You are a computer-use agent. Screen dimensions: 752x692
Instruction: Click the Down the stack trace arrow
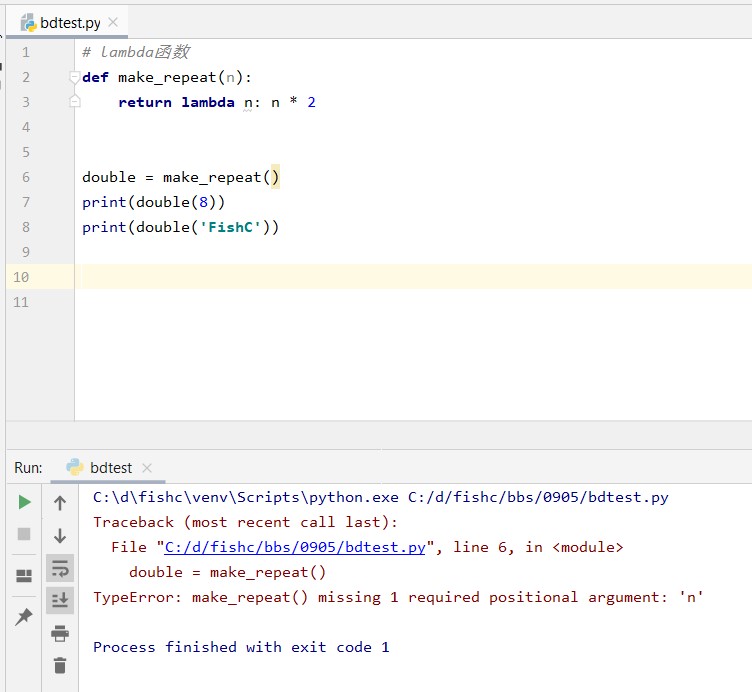[60, 535]
